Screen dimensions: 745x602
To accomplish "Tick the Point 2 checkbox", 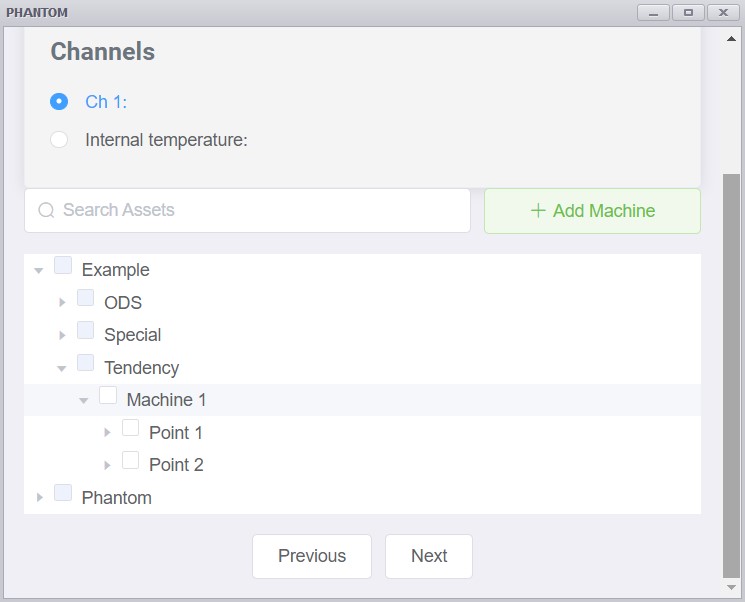I will coord(130,460).
